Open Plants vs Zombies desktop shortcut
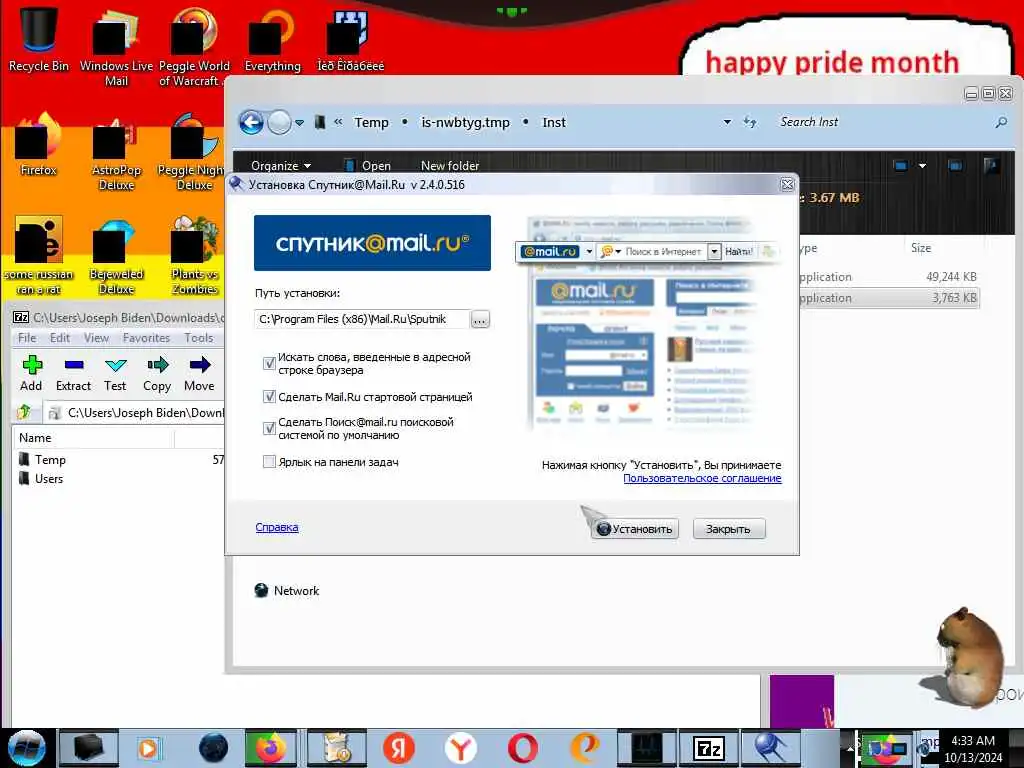This screenshot has height=768, width=1024. (x=195, y=256)
